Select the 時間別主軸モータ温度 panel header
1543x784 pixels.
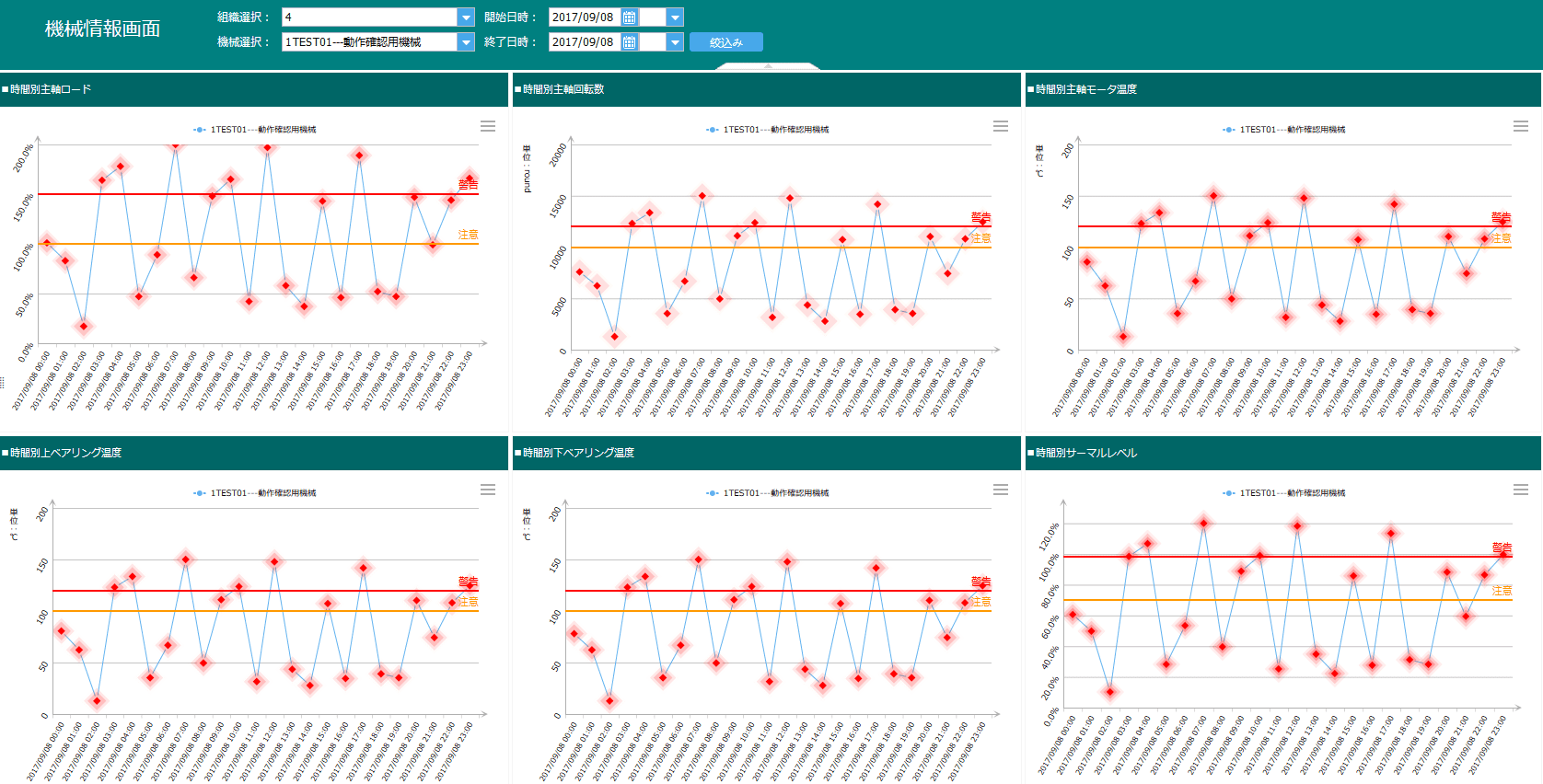[x=1283, y=89]
